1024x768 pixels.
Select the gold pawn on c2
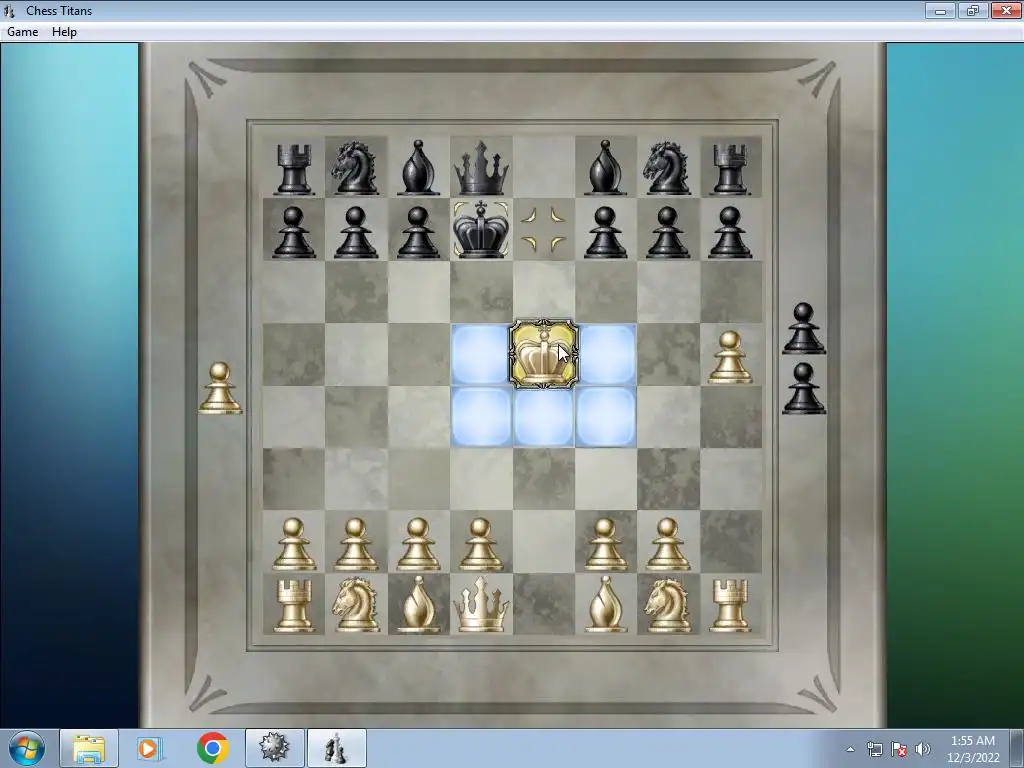point(418,544)
